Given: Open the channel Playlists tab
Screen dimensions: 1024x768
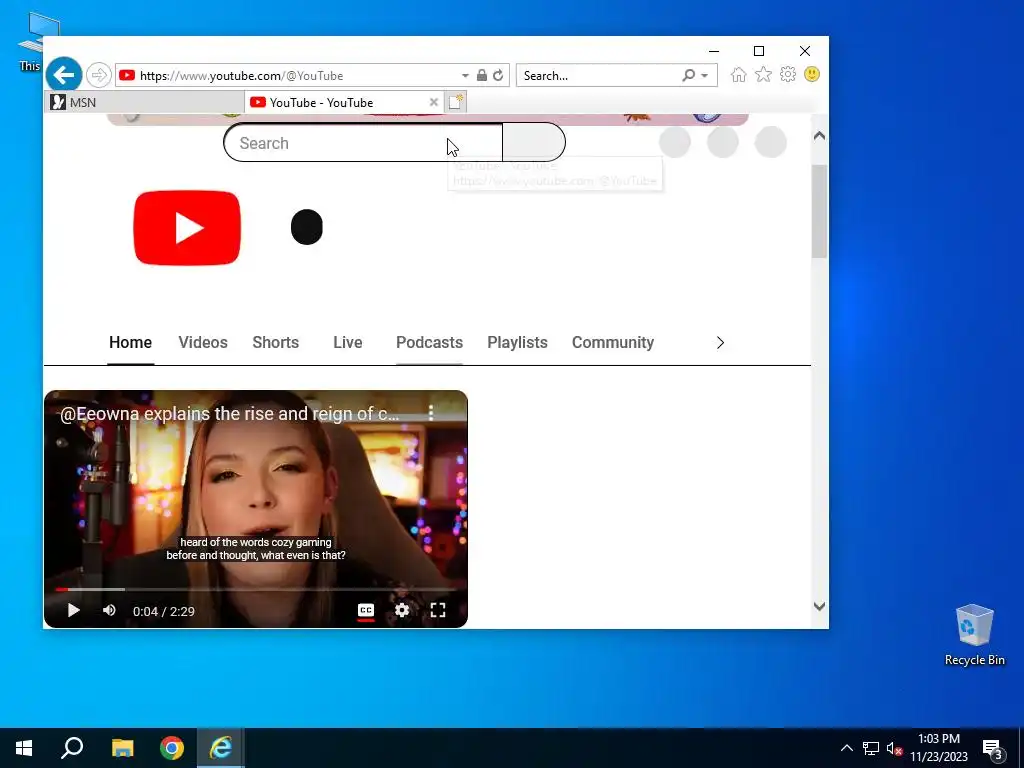Looking at the screenshot, I should 517,342.
